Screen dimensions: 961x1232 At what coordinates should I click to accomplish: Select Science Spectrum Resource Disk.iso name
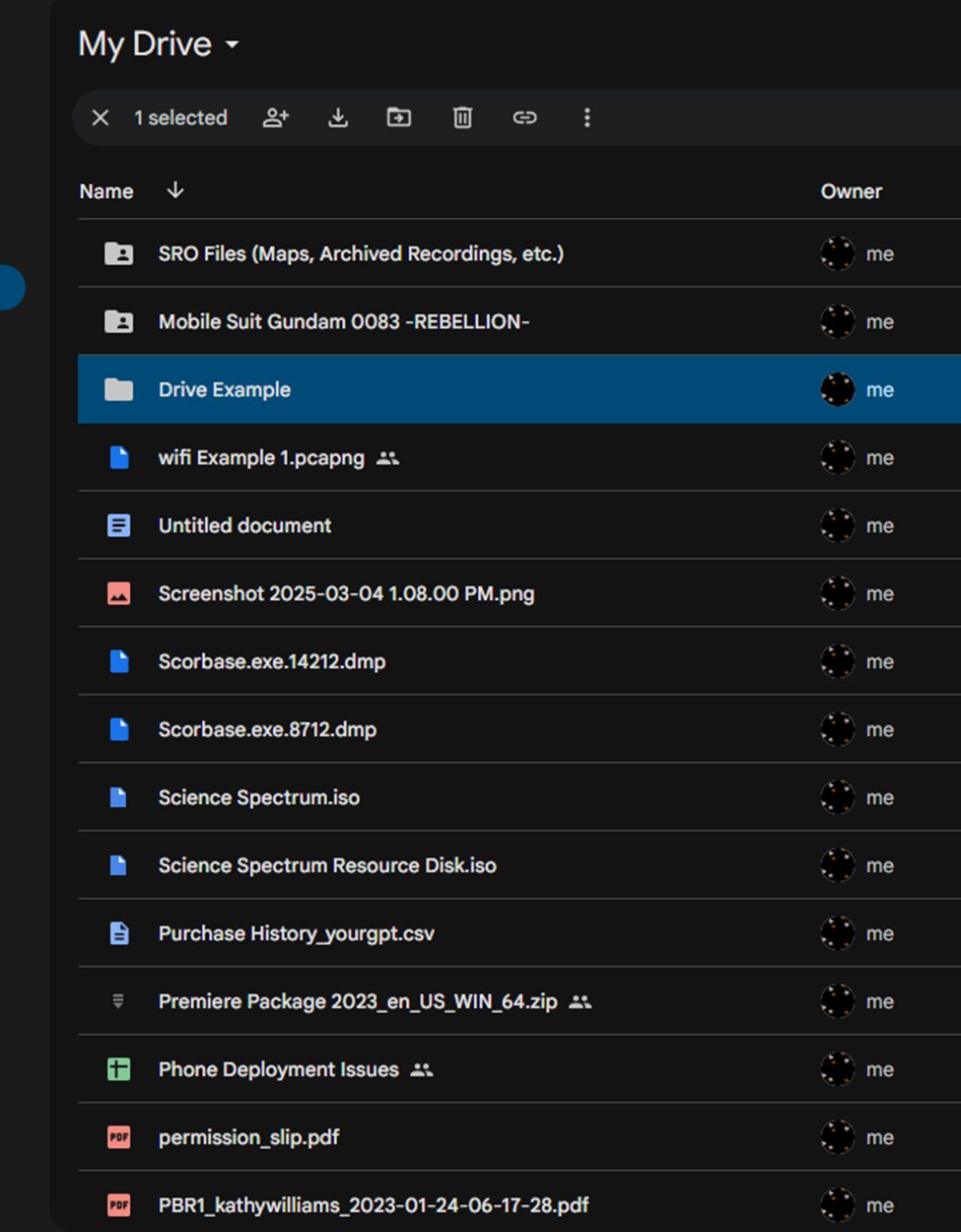click(327, 865)
